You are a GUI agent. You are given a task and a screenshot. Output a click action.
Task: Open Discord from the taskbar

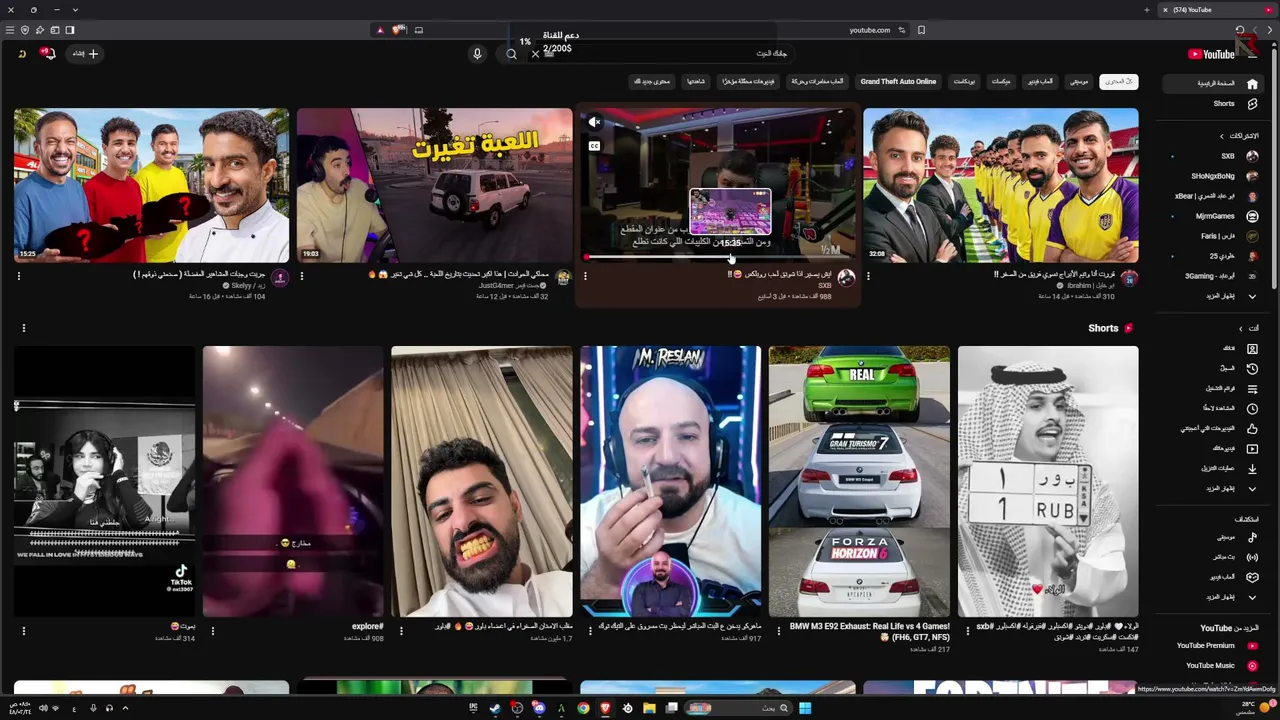tap(538, 708)
